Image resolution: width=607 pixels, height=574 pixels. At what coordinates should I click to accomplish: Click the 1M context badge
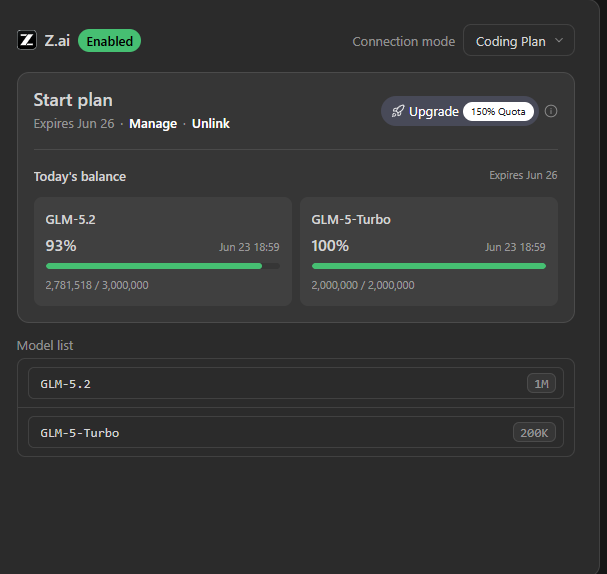pos(541,384)
